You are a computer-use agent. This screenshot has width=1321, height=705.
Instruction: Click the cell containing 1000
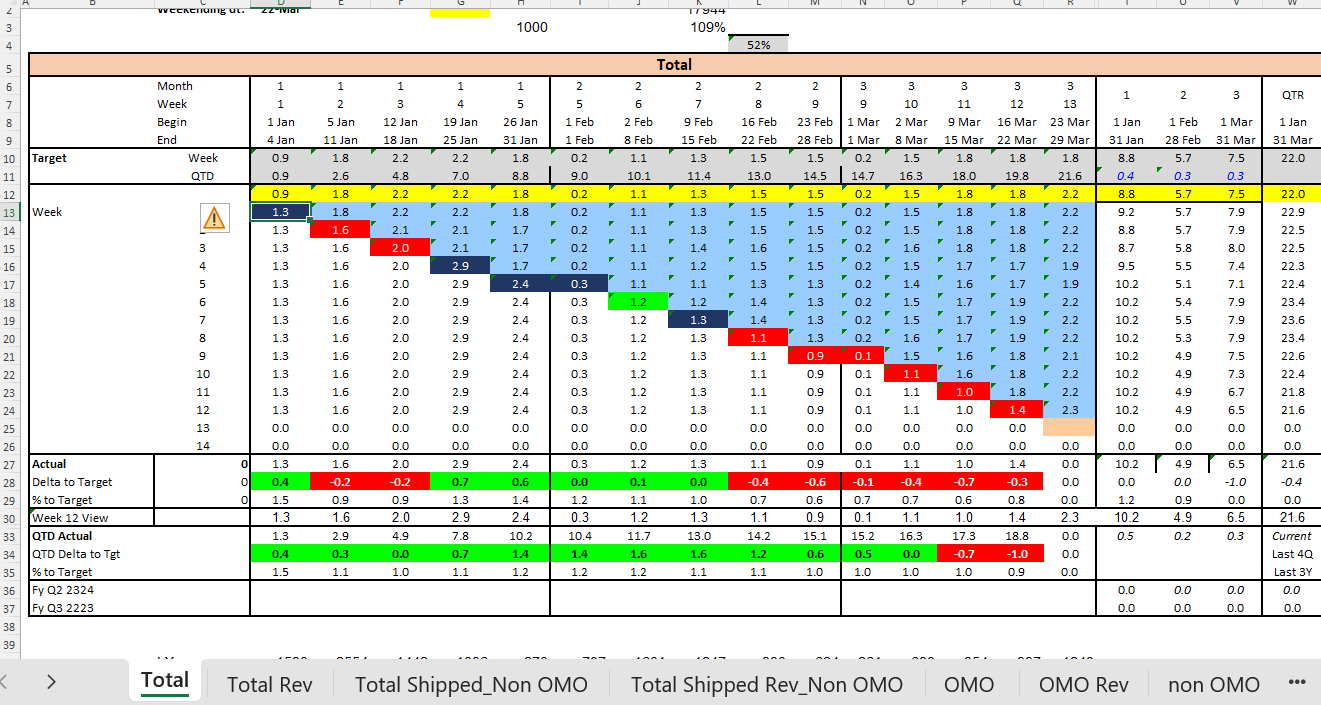click(531, 27)
